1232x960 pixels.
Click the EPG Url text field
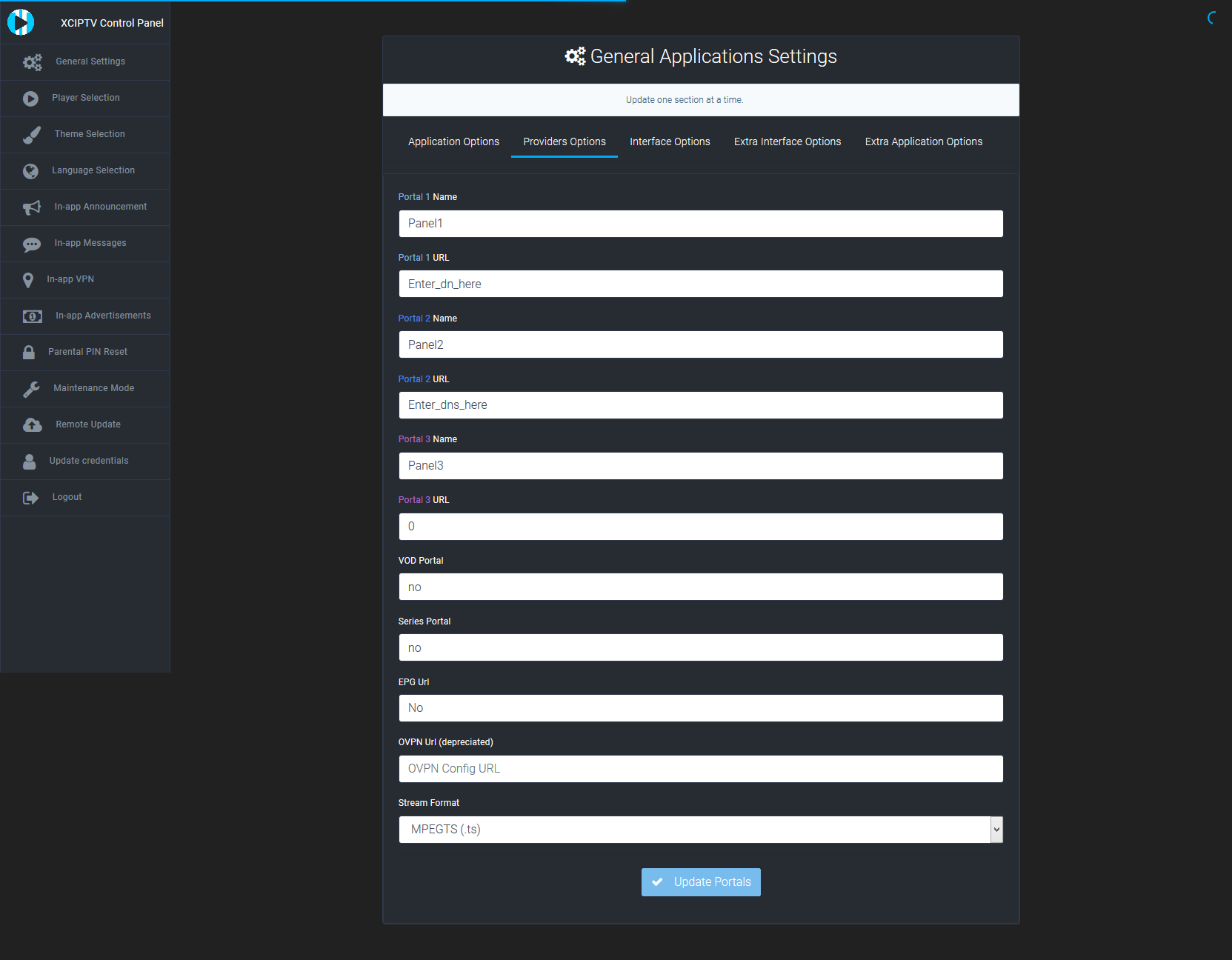tap(700, 708)
